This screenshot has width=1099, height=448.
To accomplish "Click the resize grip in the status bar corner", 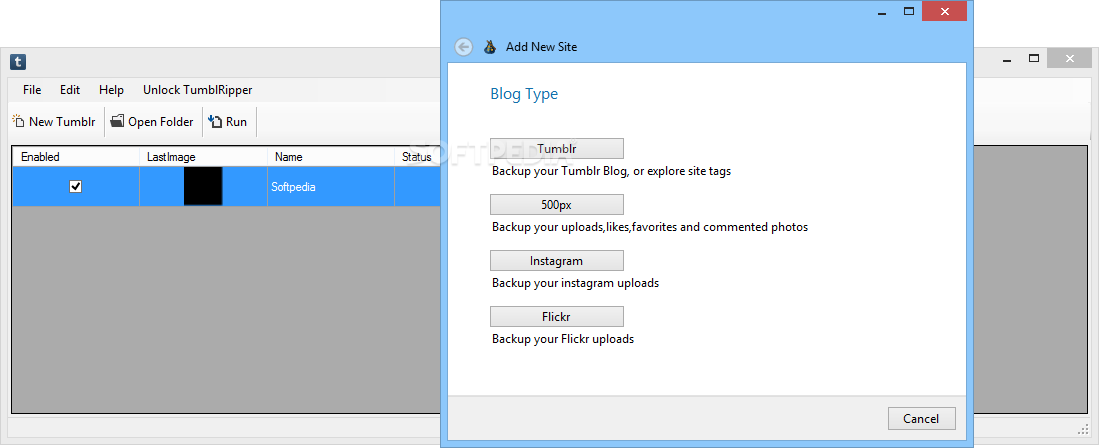I will click(x=1084, y=429).
